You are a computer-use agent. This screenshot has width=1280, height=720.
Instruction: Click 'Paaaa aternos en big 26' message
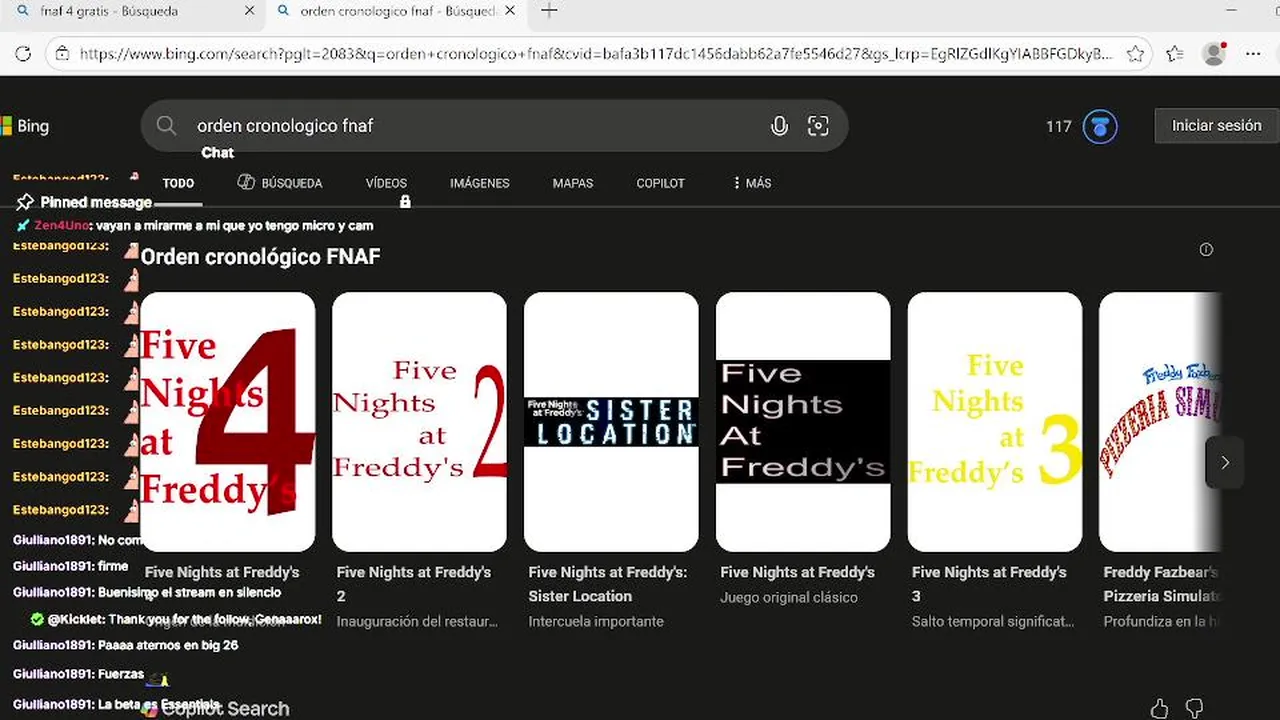click(x=125, y=645)
